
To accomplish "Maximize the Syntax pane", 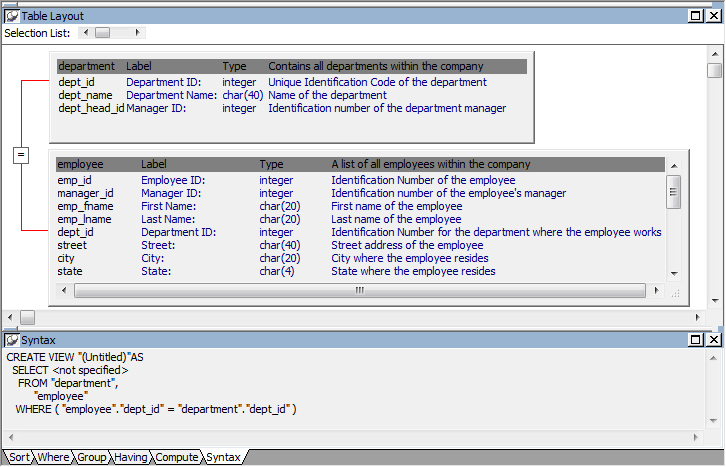I will [x=696, y=340].
